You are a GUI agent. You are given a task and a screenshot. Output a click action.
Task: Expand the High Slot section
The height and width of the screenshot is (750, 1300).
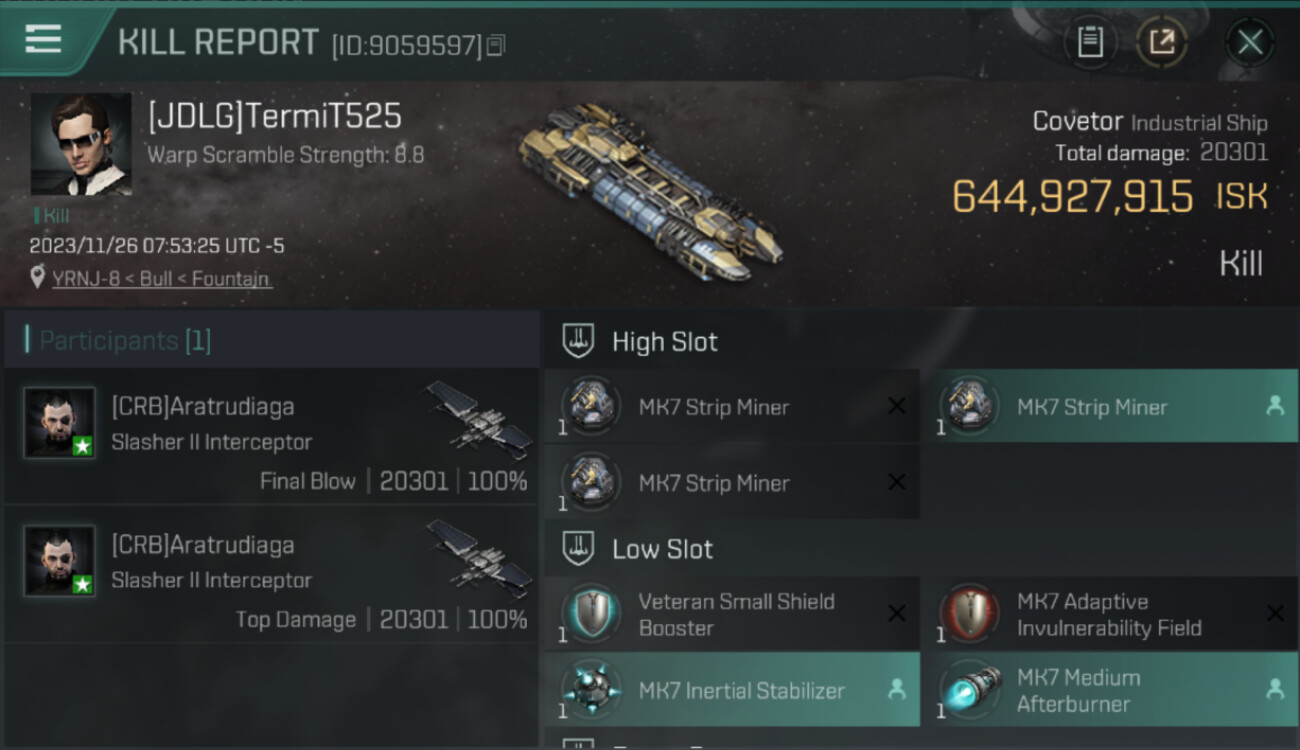(x=665, y=342)
